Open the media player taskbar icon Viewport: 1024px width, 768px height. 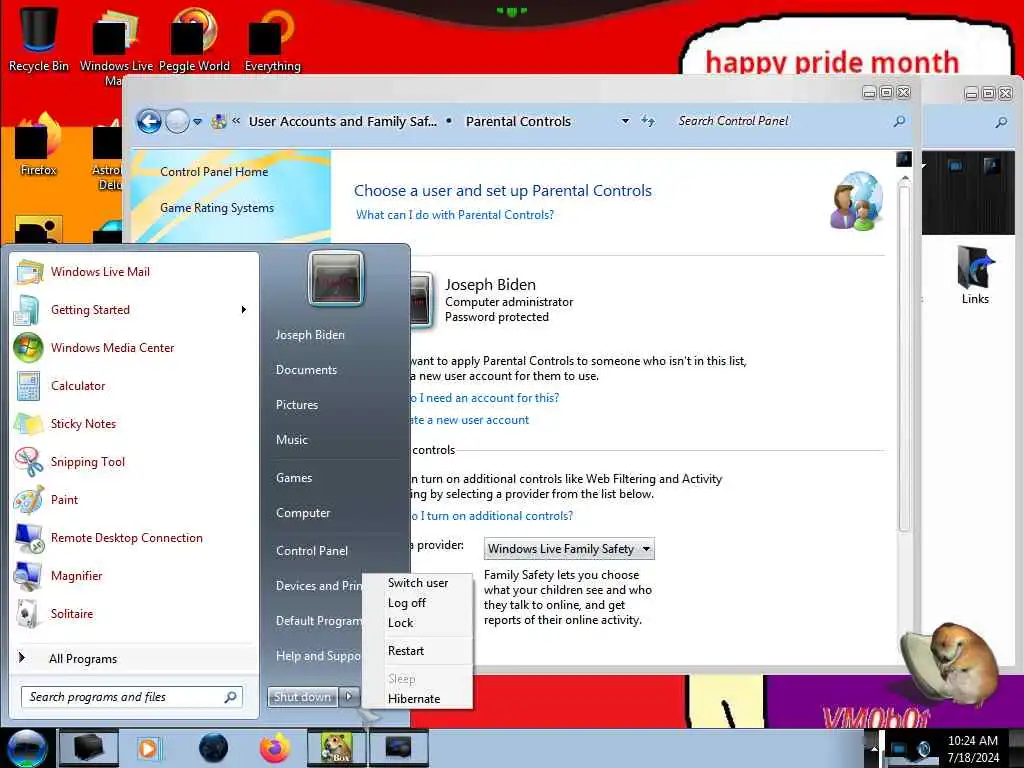pyautogui.click(x=148, y=748)
